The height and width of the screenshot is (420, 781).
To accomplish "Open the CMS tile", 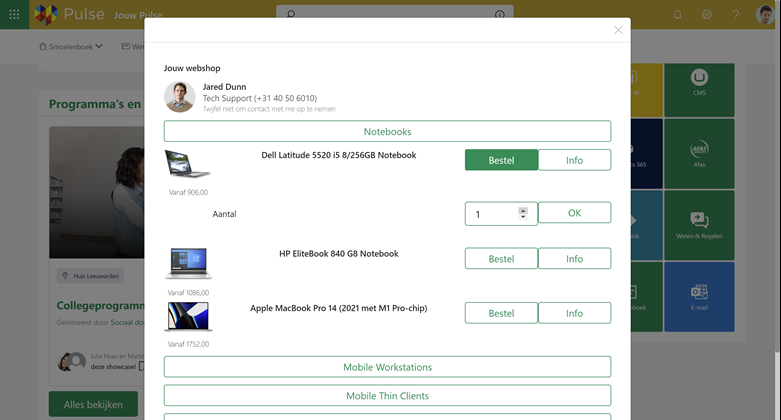I will click(699, 90).
